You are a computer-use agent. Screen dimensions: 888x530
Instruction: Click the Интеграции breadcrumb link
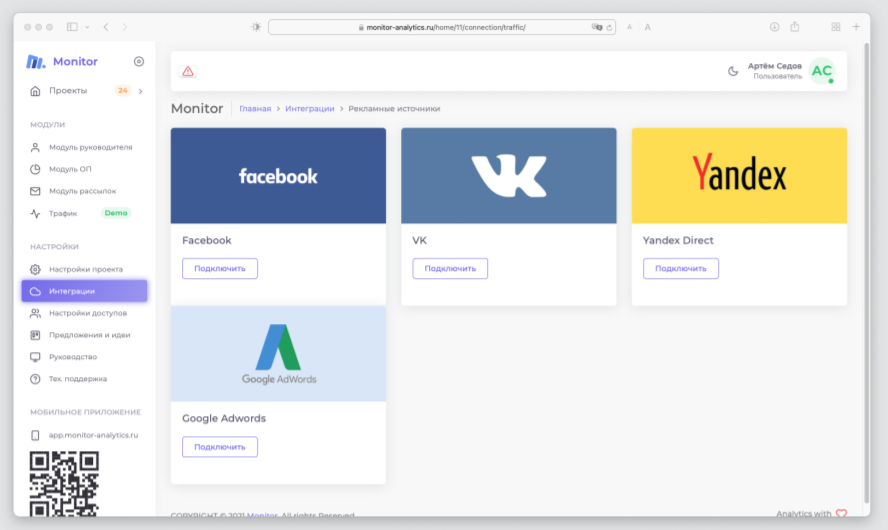[x=310, y=109]
